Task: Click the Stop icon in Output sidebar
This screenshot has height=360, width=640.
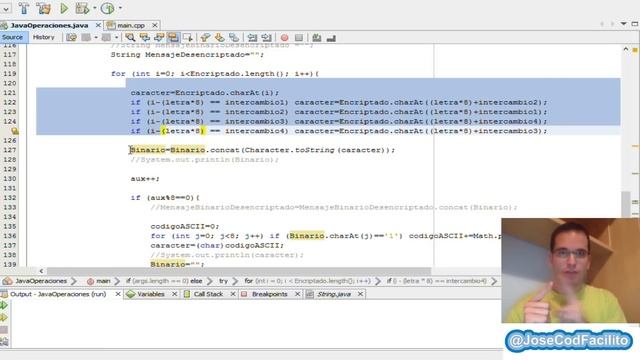Action: [4, 329]
